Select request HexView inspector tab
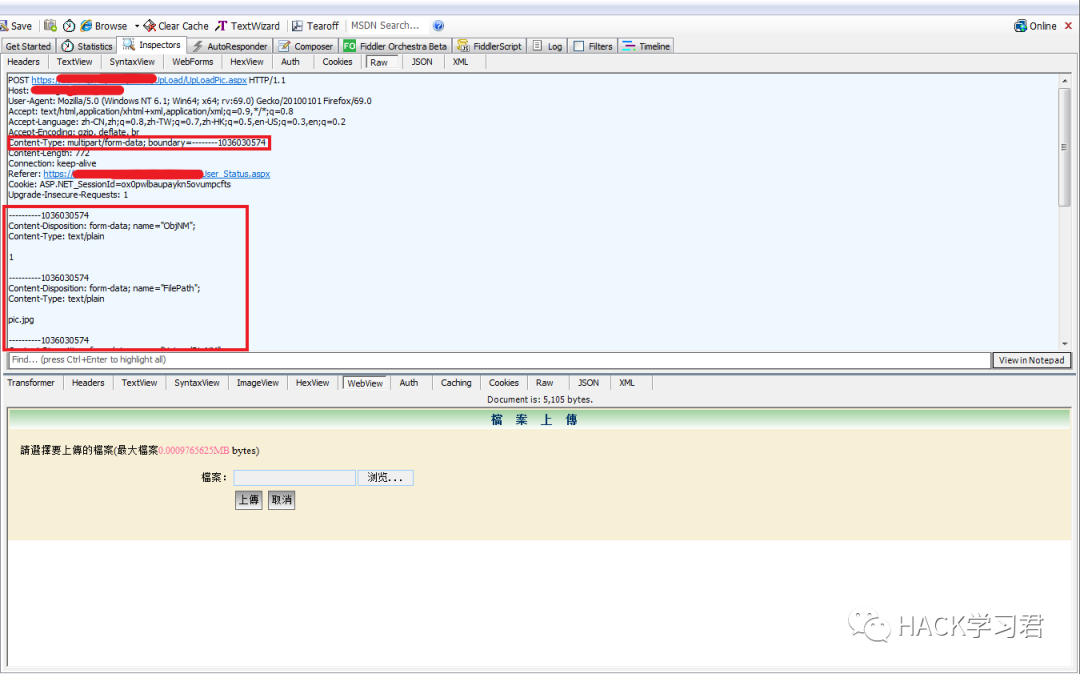 coord(247,62)
